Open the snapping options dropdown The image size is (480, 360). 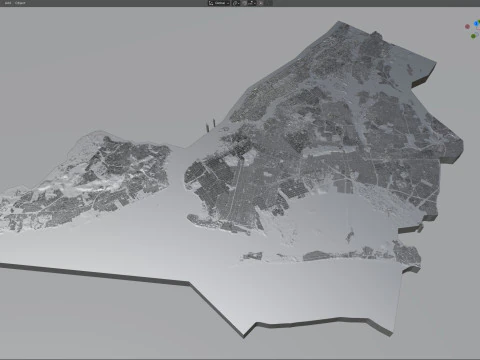(252, 3)
